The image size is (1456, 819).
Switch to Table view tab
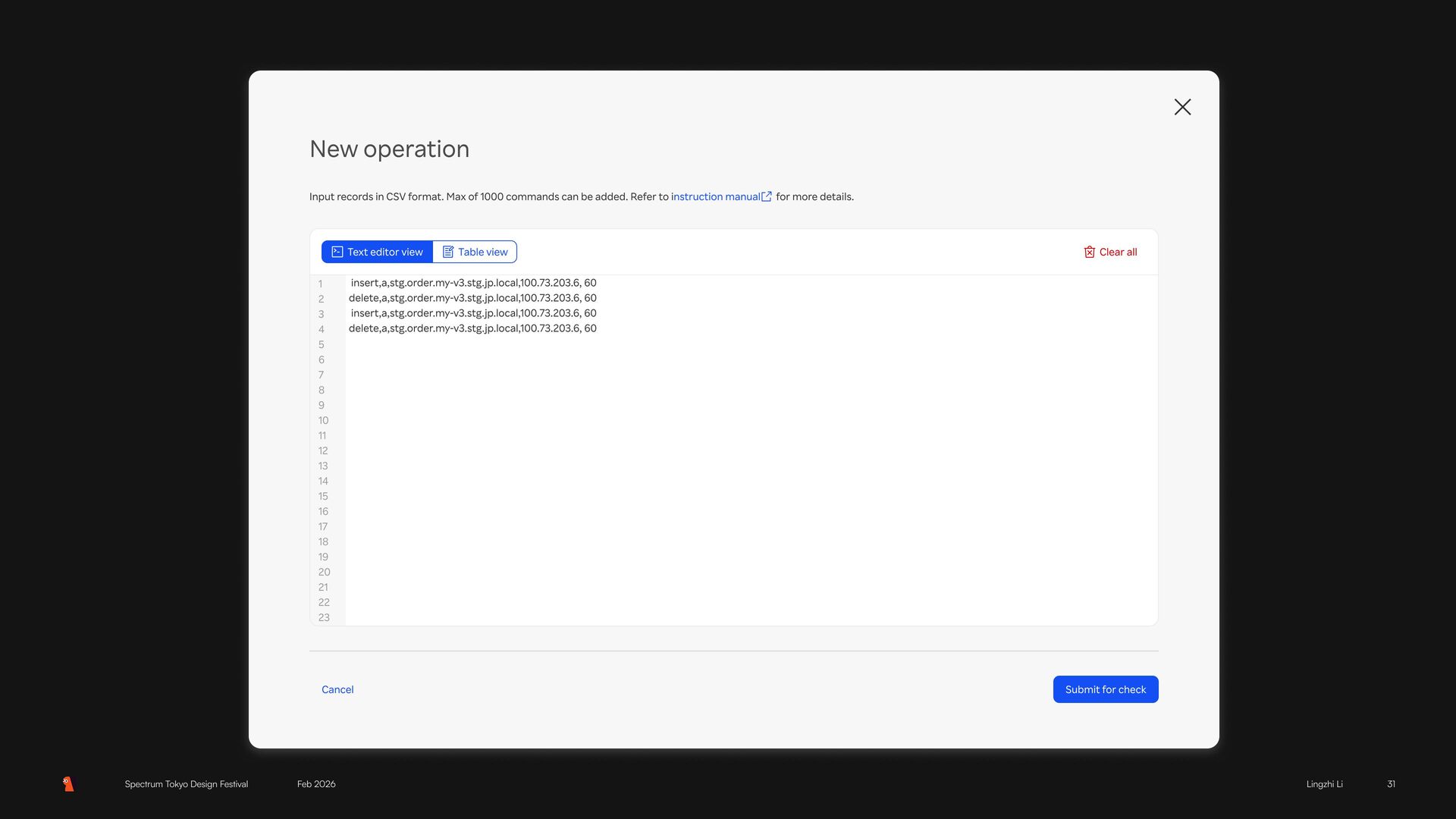(x=475, y=252)
